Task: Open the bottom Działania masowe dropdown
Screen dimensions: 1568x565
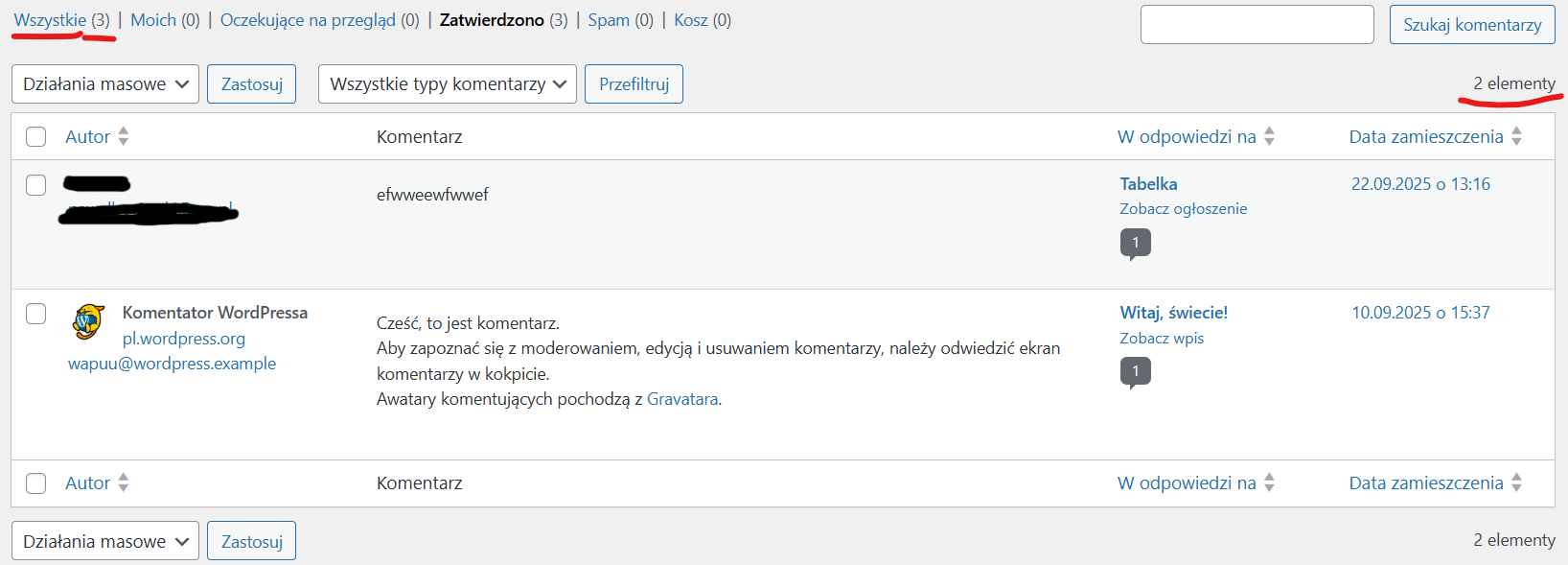Action: [105, 541]
